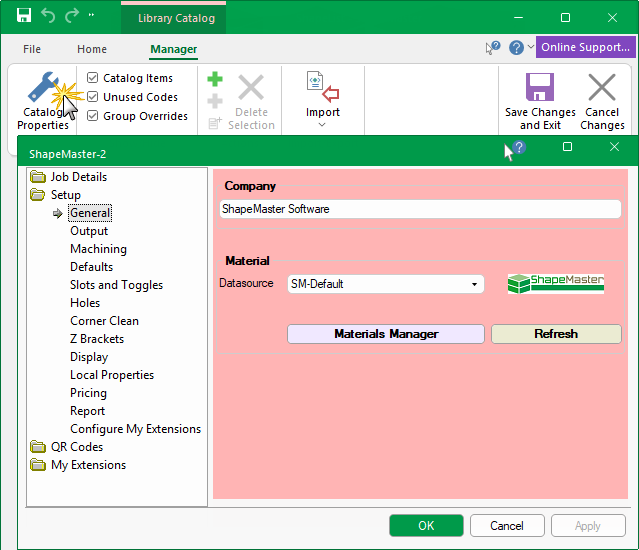Click the Materials Manager button
The width and height of the screenshot is (639, 550).
coord(385,334)
